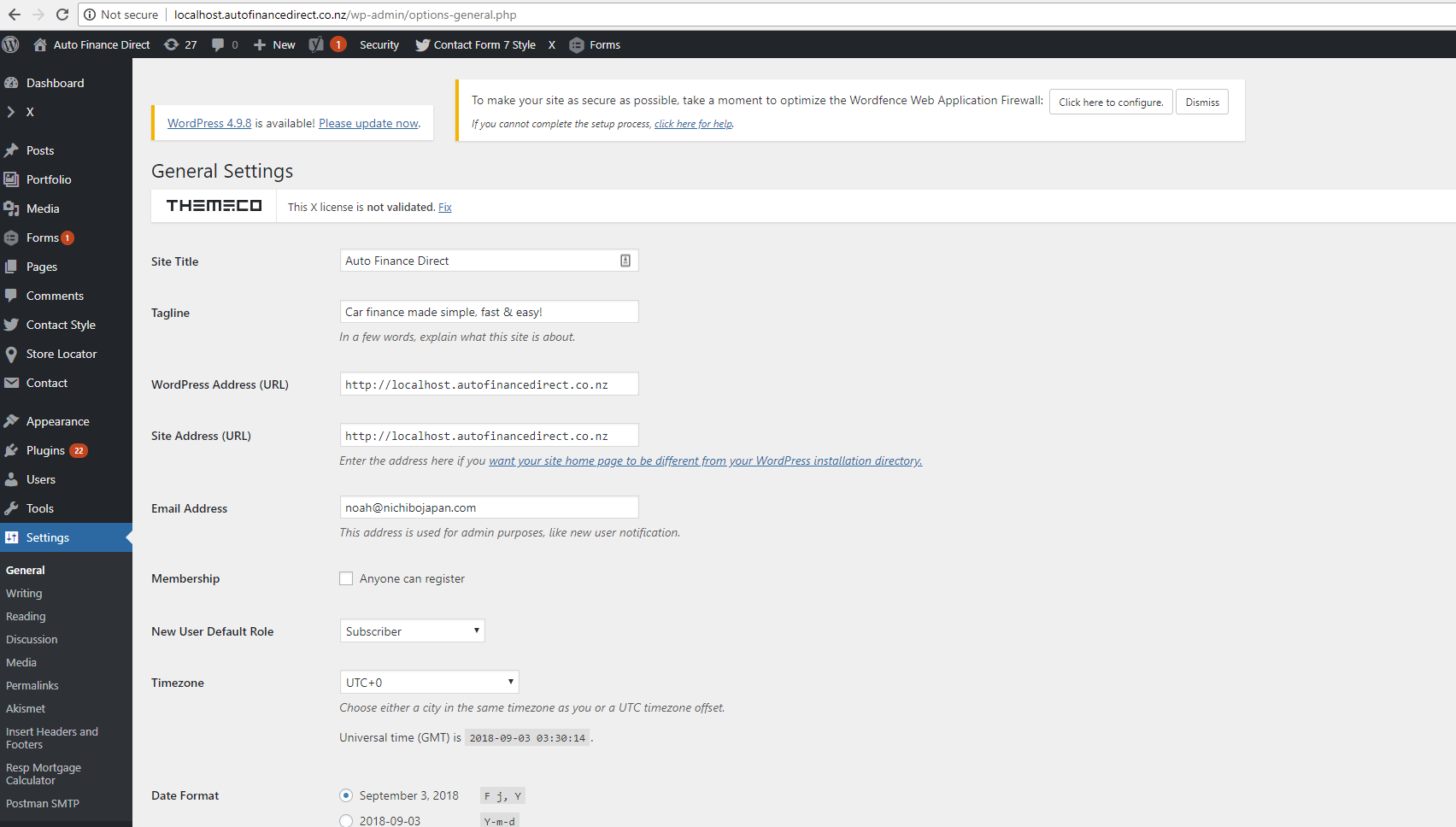Click into the Tagline text field

(489, 312)
